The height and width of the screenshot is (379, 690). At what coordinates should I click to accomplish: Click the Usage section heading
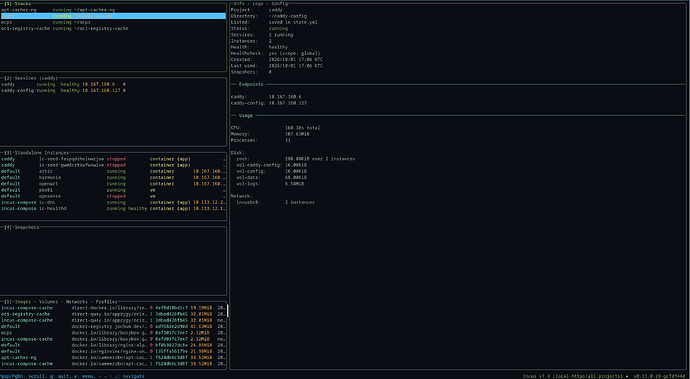coord(246,115)
